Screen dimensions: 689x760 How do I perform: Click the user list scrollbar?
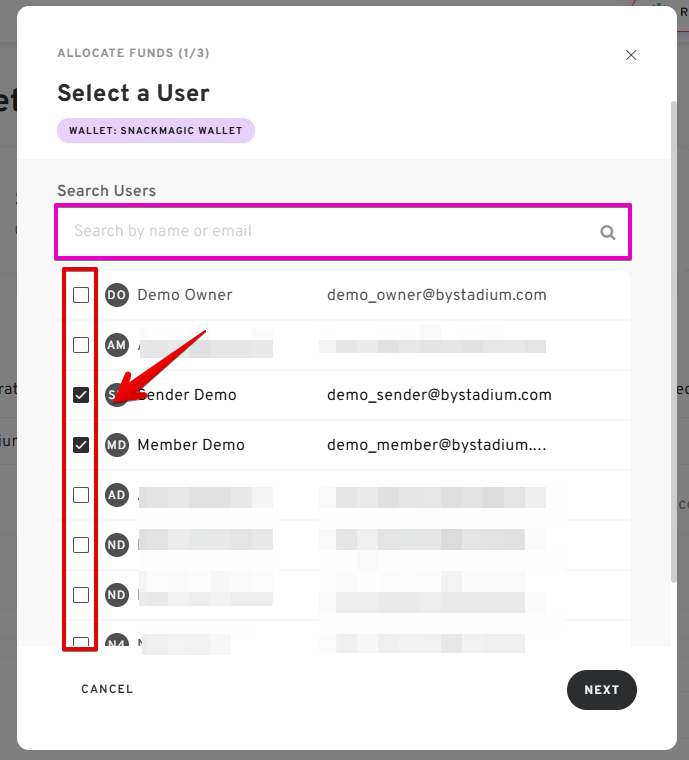pos(672,340)
